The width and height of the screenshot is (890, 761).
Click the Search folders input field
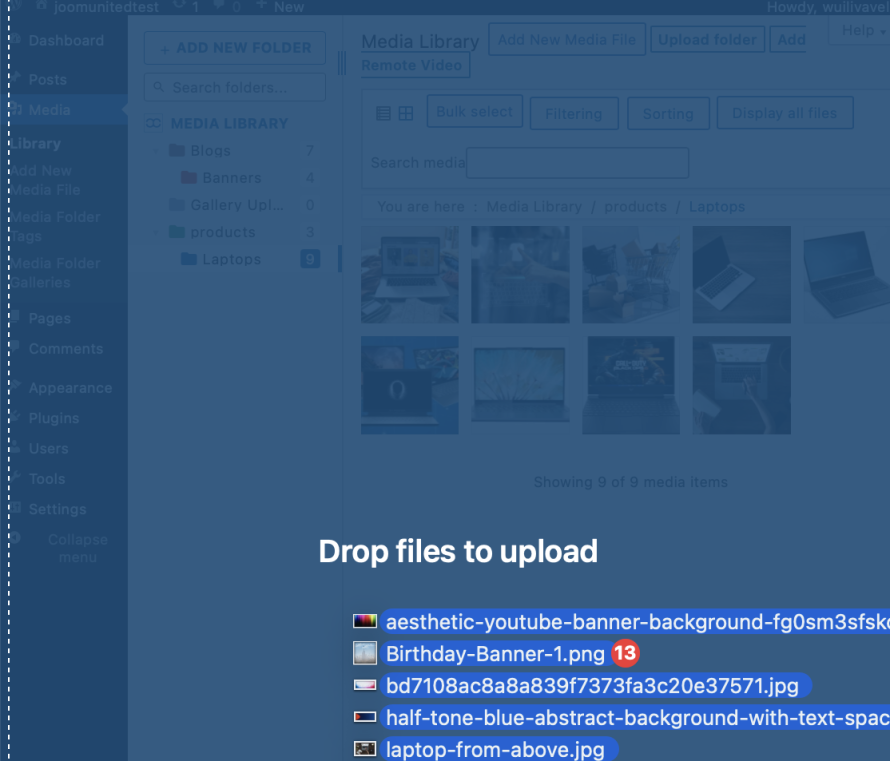(235, 88)
